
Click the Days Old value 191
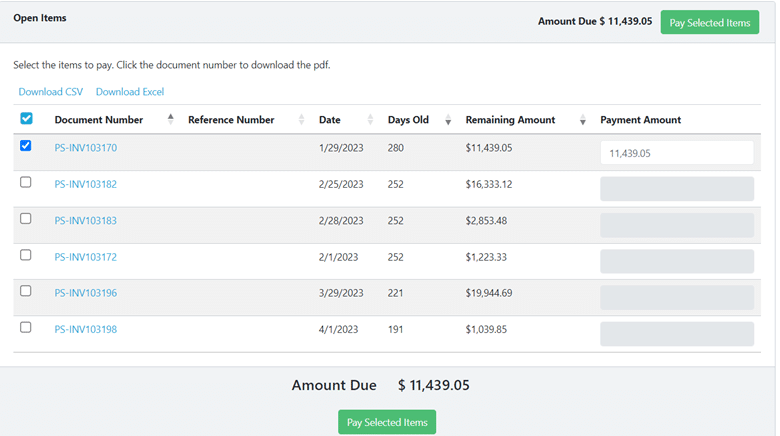395,329
